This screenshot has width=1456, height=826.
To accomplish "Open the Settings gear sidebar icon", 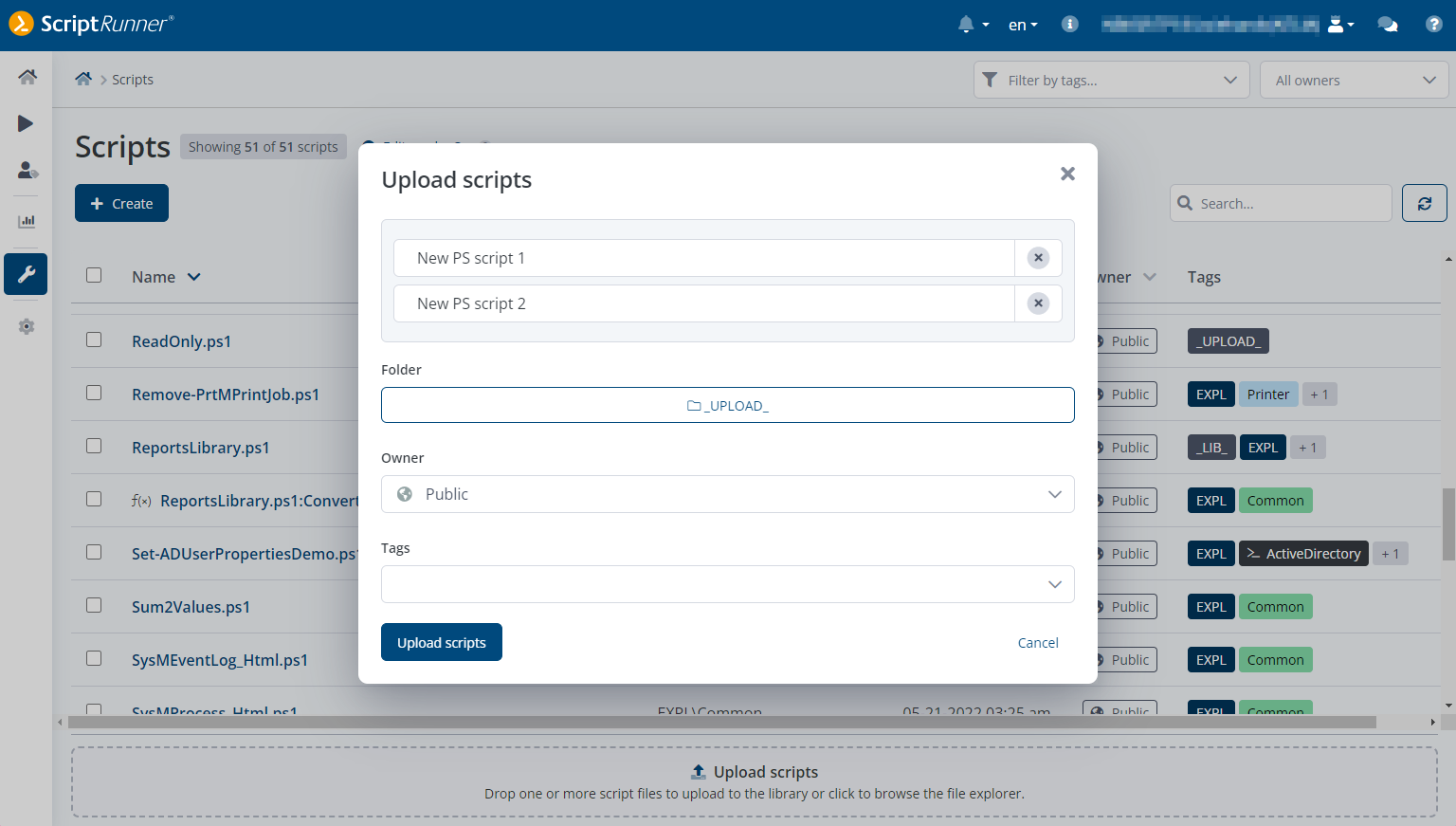I will (27, 326).
